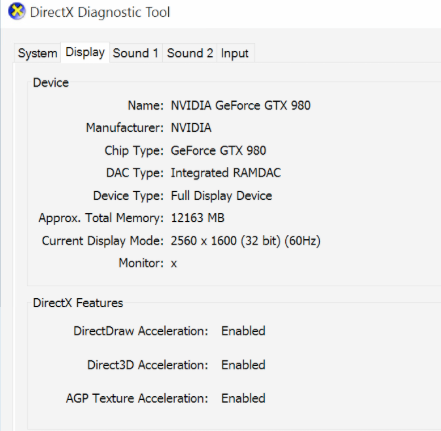441x431 pixels.
Task: Select the Display tab
Action: tap(85, 52)
